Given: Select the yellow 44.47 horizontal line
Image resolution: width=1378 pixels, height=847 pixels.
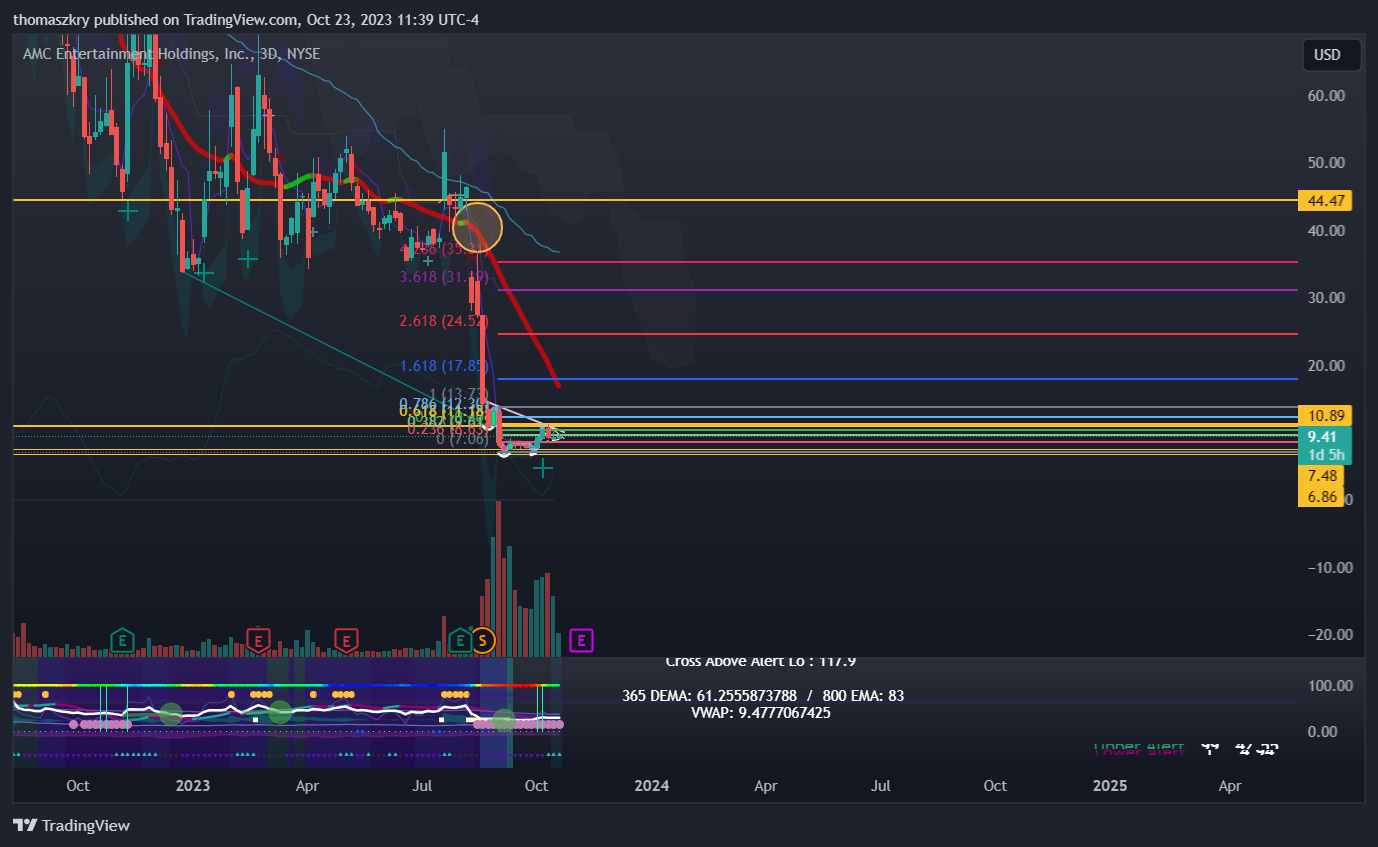Looking at the screenshot, I should point(655,200).
